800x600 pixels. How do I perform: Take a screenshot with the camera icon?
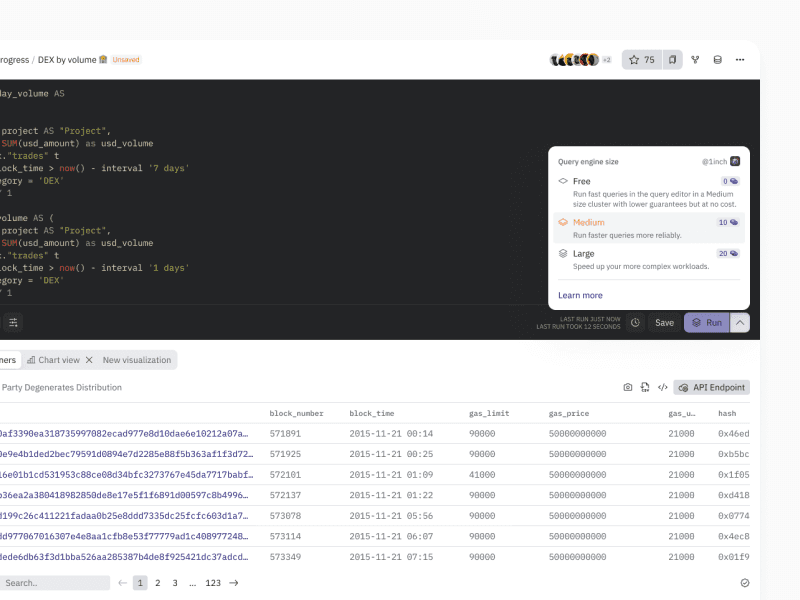pos(628,387)
